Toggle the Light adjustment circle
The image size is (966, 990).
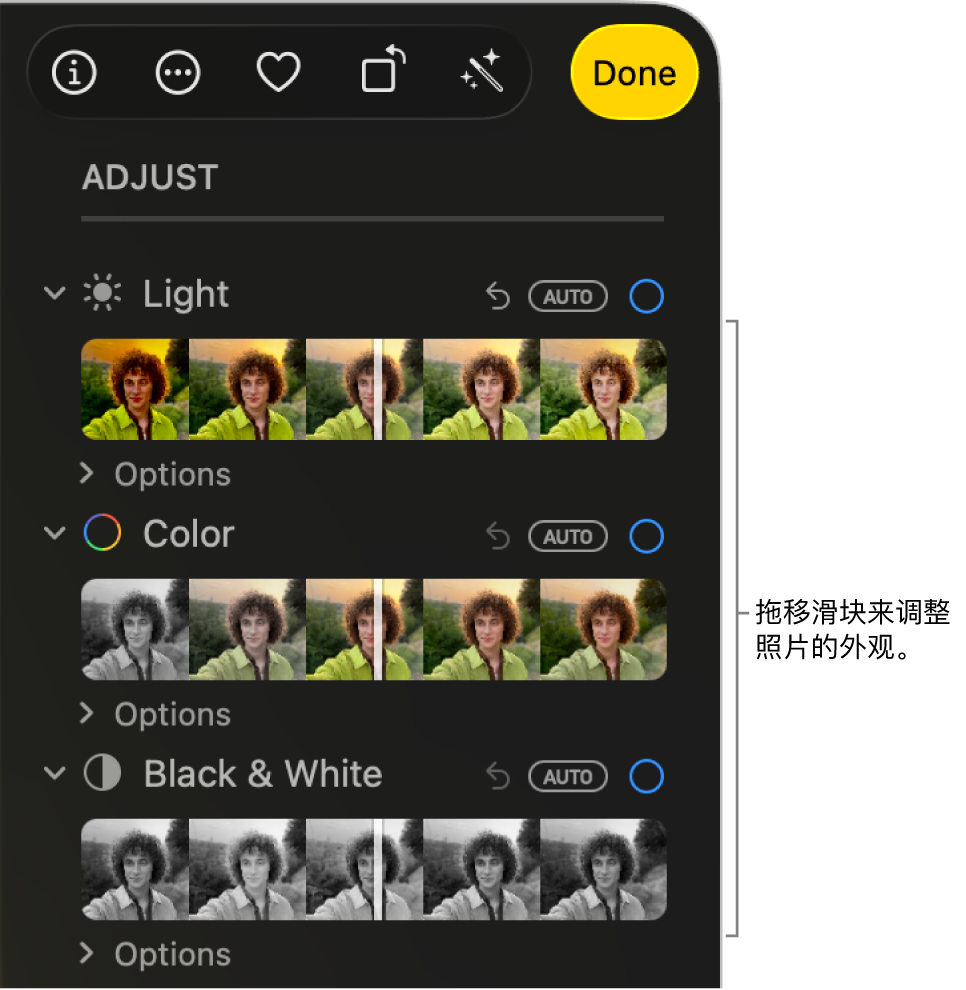pyautogui.click(x=647, y=296)
